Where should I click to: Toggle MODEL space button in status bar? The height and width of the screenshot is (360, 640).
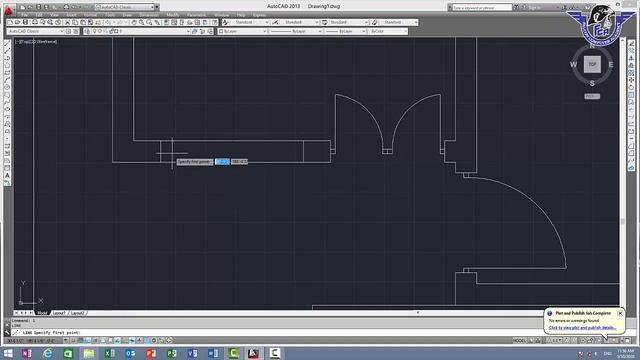[519, 340]
